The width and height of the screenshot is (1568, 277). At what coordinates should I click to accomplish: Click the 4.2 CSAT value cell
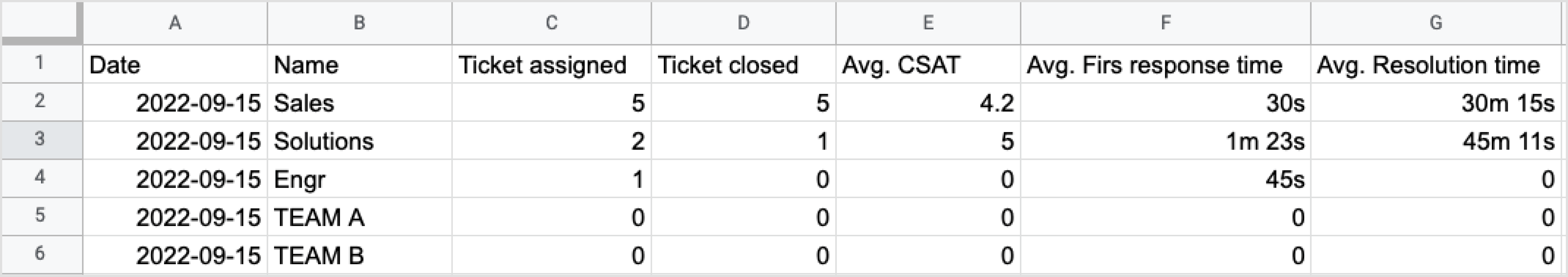click(x=928, y=103)
